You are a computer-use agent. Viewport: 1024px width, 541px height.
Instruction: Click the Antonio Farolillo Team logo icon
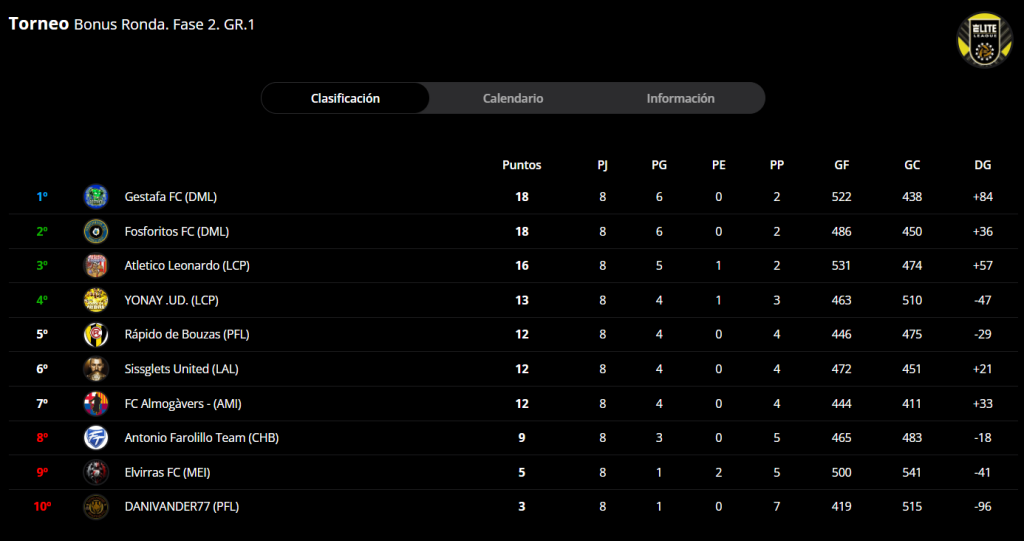click(96, 438)
